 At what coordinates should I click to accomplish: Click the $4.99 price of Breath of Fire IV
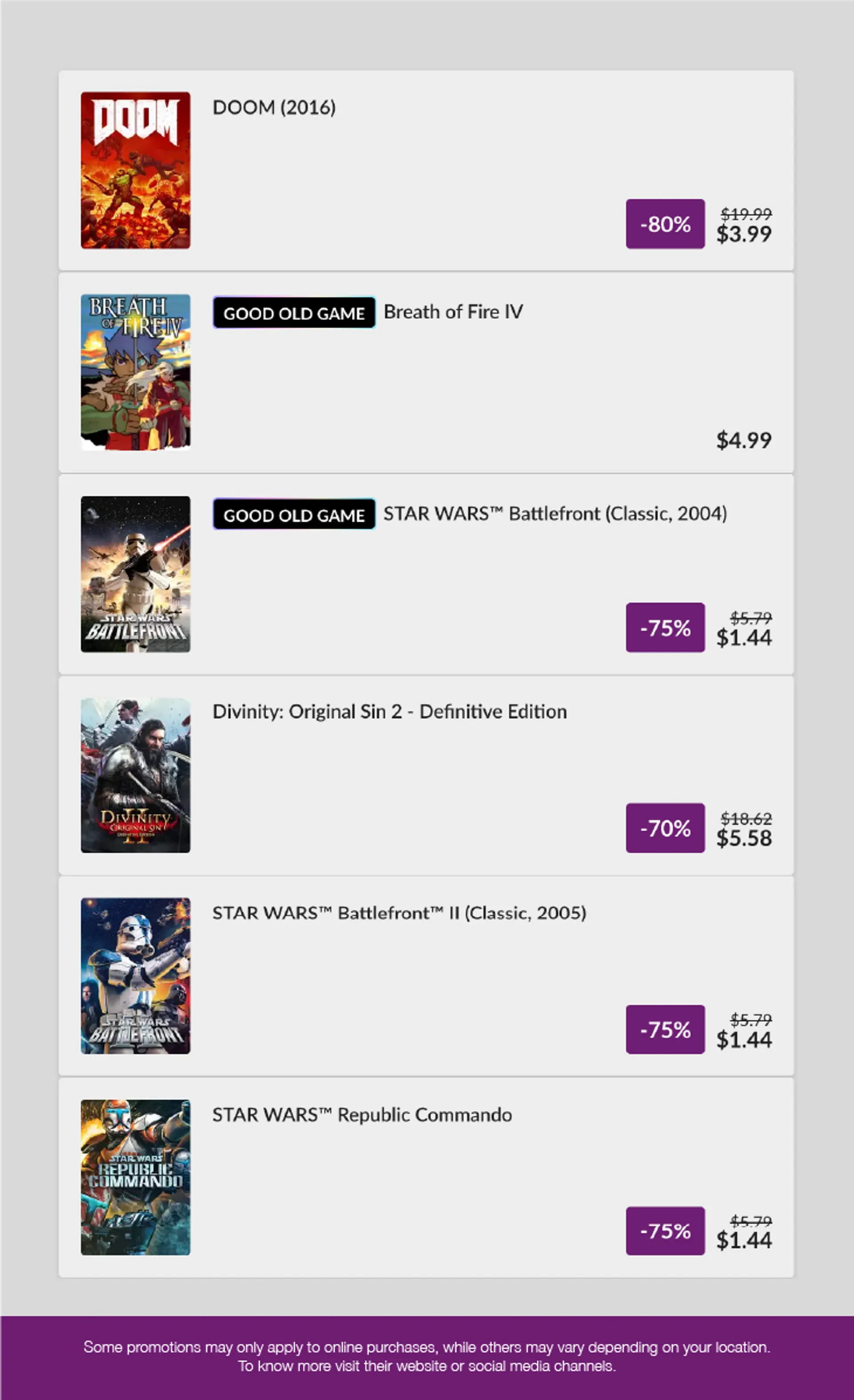pyautogui.click(x=744, y=440)
